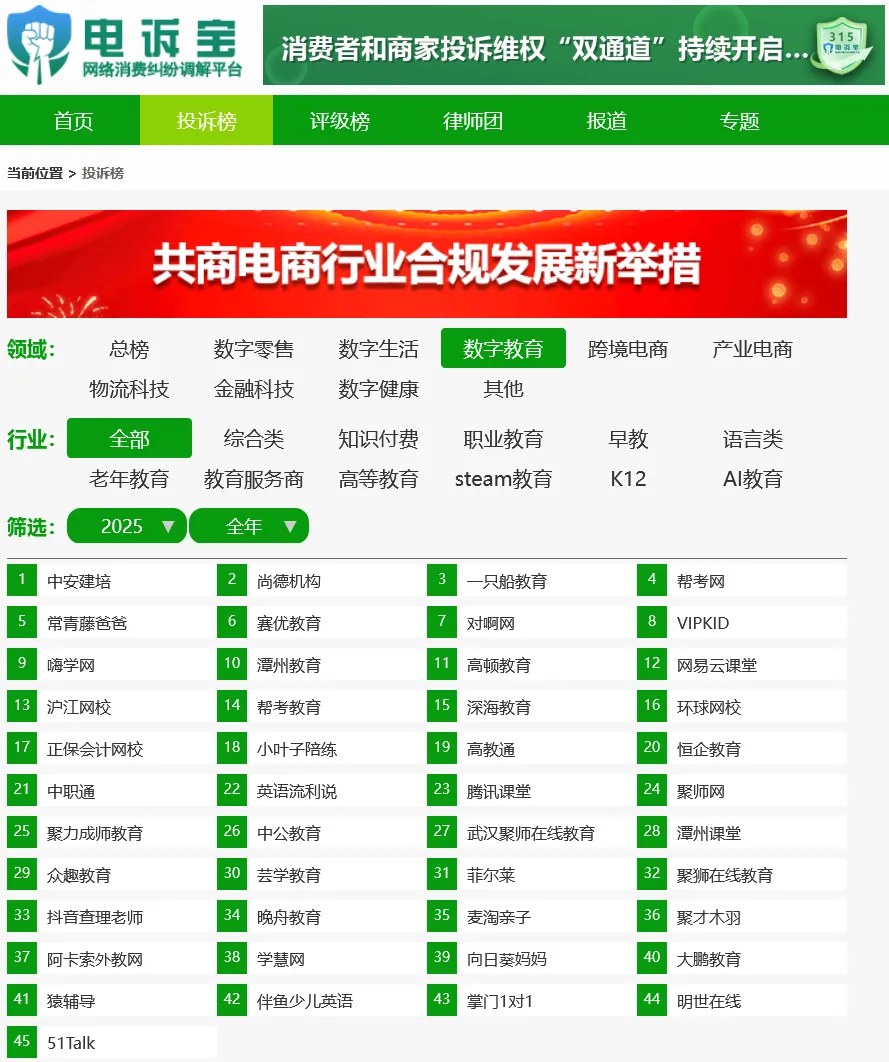Select the 职业教育 industry filter
This screenshot has width=889, height=1062.
503,439
